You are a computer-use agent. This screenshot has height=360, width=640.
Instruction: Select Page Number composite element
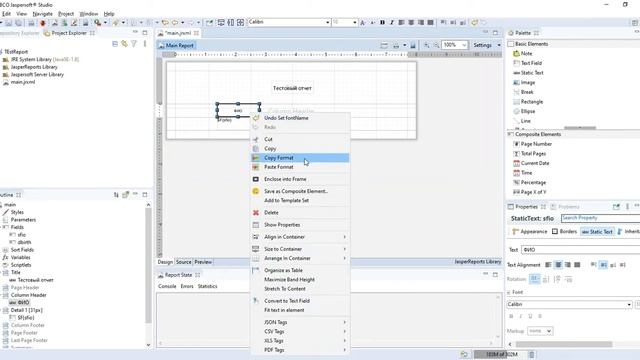(532, 144)
